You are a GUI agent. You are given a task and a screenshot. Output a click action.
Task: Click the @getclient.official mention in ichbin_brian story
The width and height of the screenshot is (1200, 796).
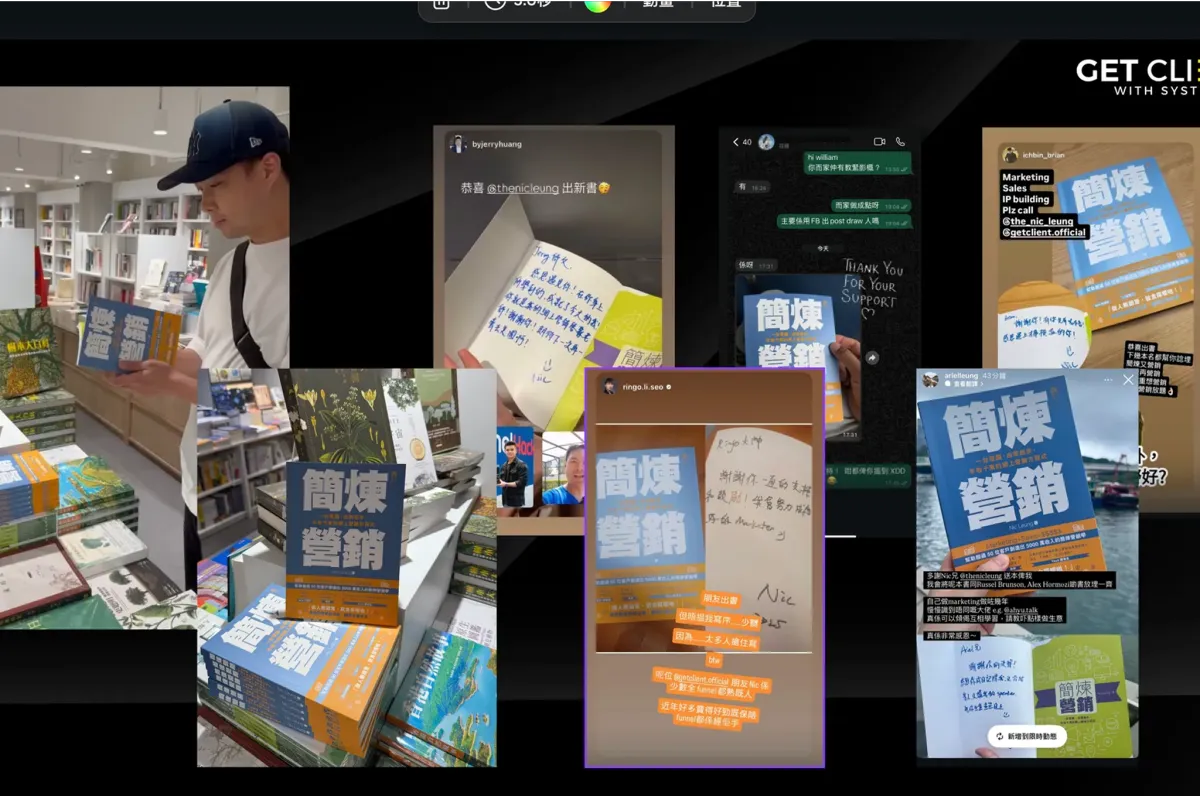(1044, 232)
